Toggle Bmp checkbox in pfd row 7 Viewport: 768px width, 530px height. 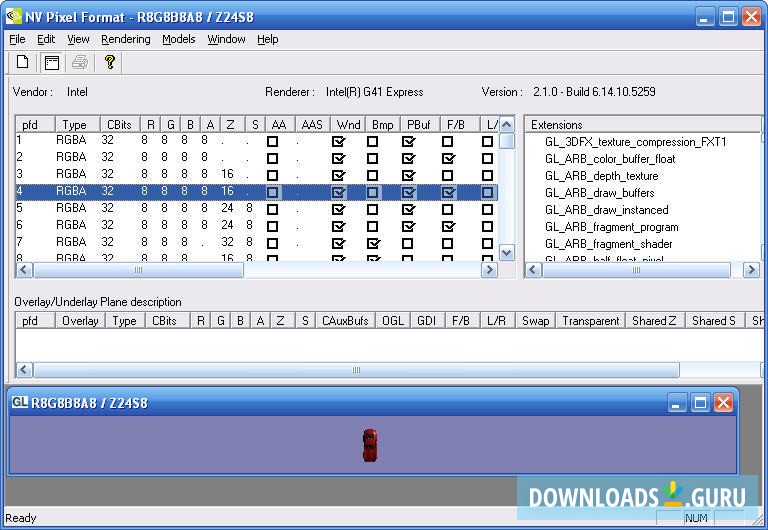tap(373, 243)
